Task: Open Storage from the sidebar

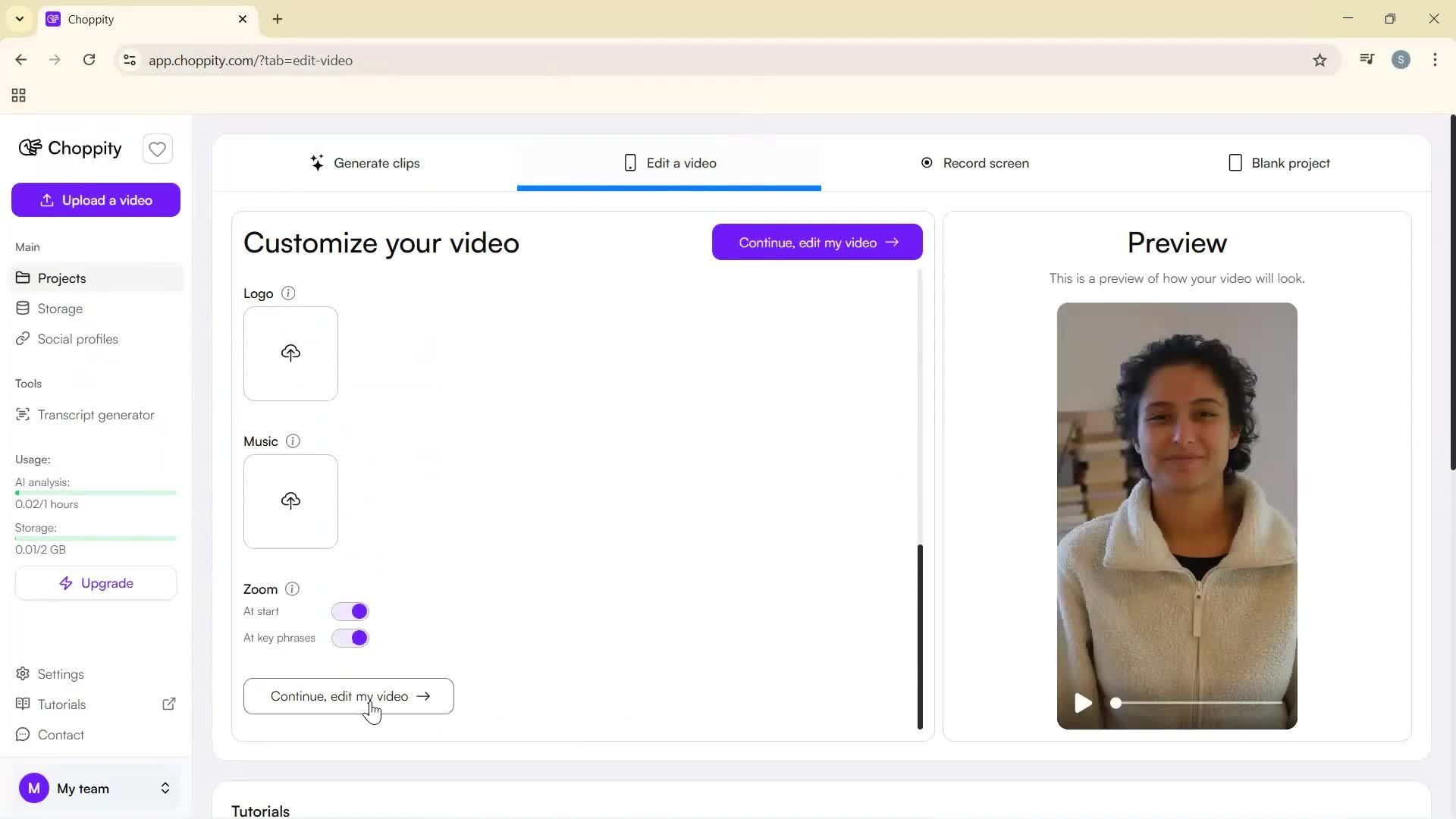Action: click(x=60, y=309)
